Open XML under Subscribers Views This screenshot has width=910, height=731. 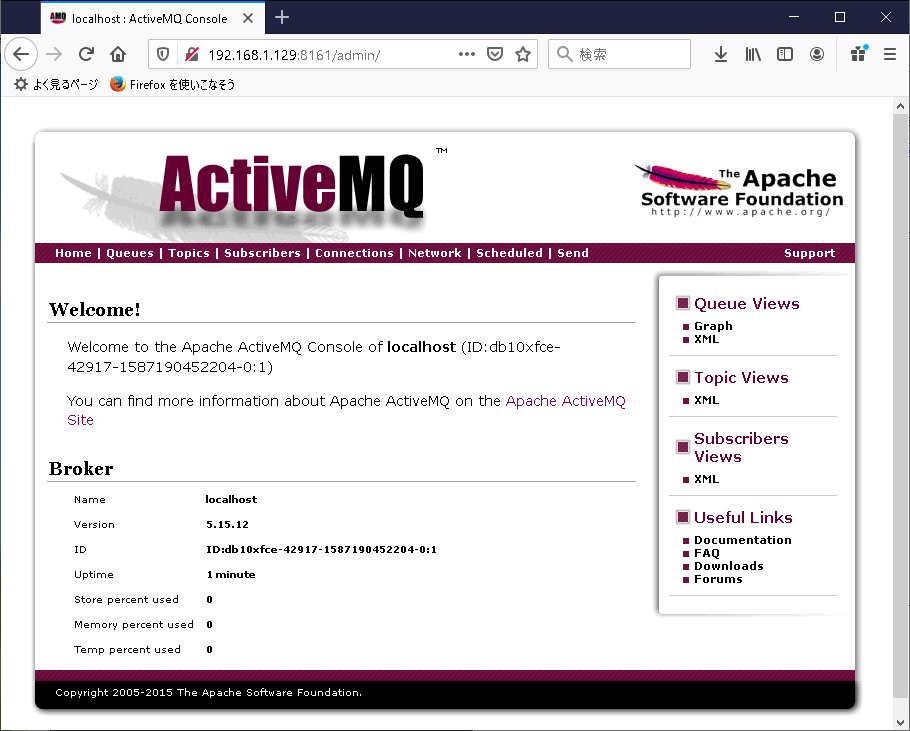tap(706, 479)
